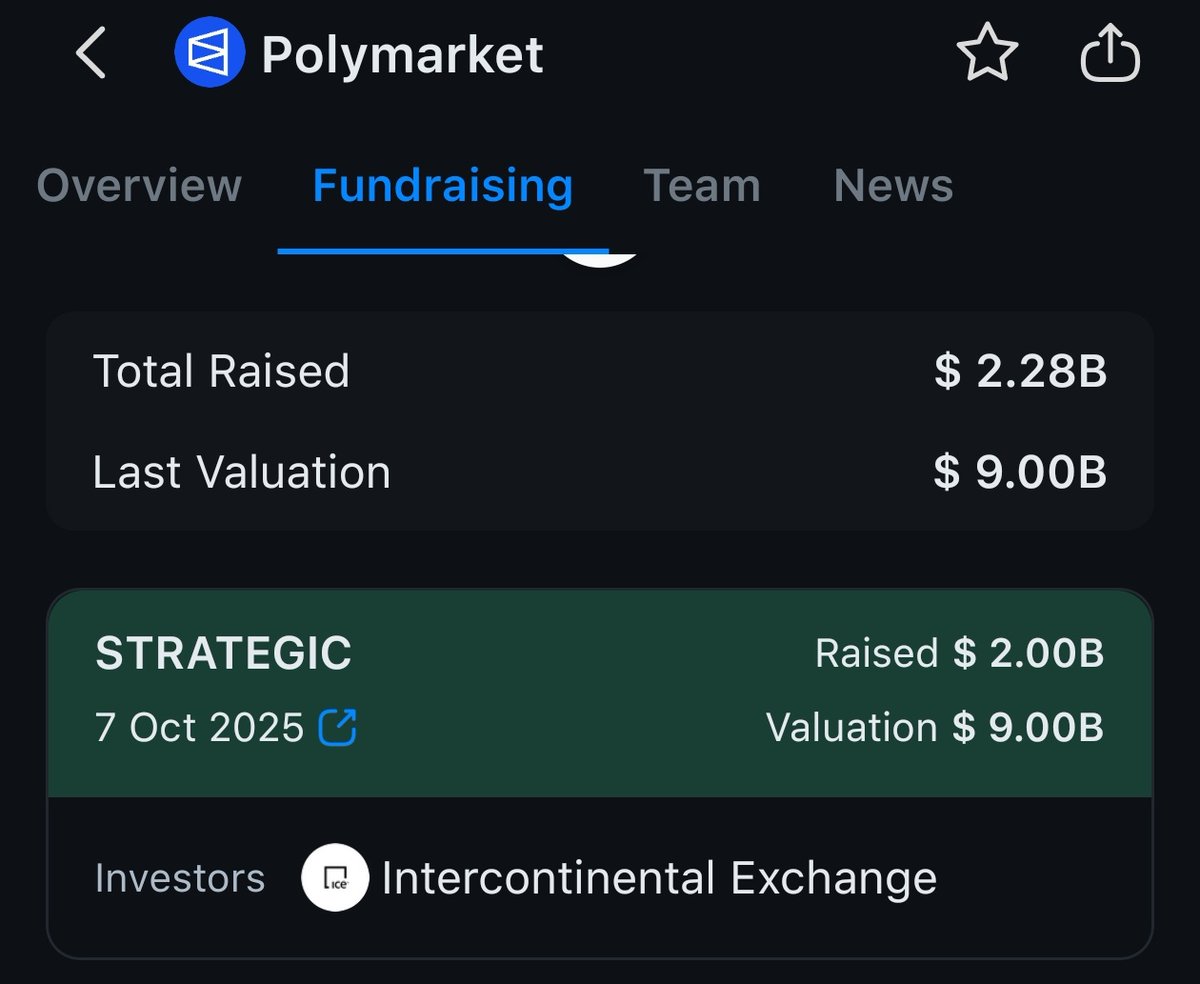Select the Fundraising tab
1200x984 pixels.
443,186
